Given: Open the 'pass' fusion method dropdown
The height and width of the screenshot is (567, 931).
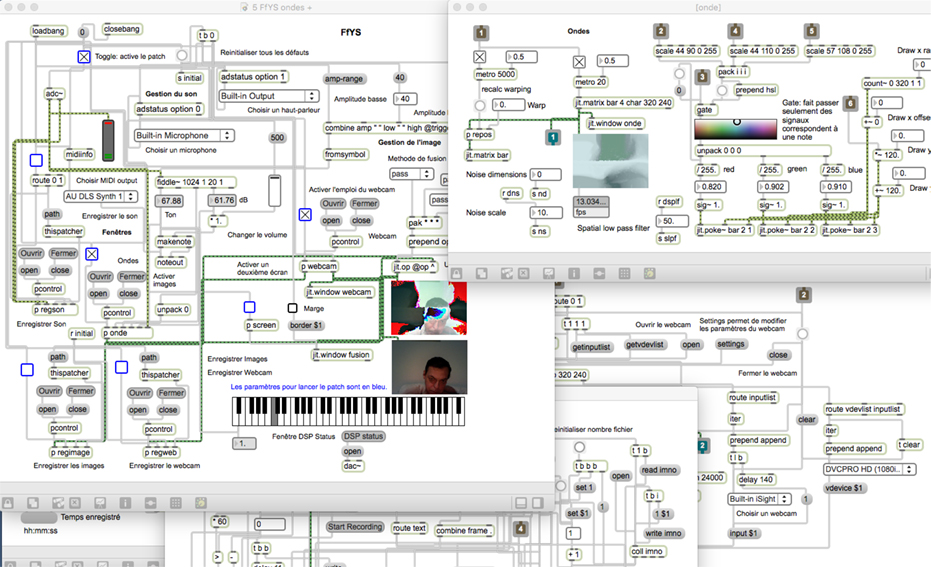Looking at the screenshot, I should (x=411, y=174).
